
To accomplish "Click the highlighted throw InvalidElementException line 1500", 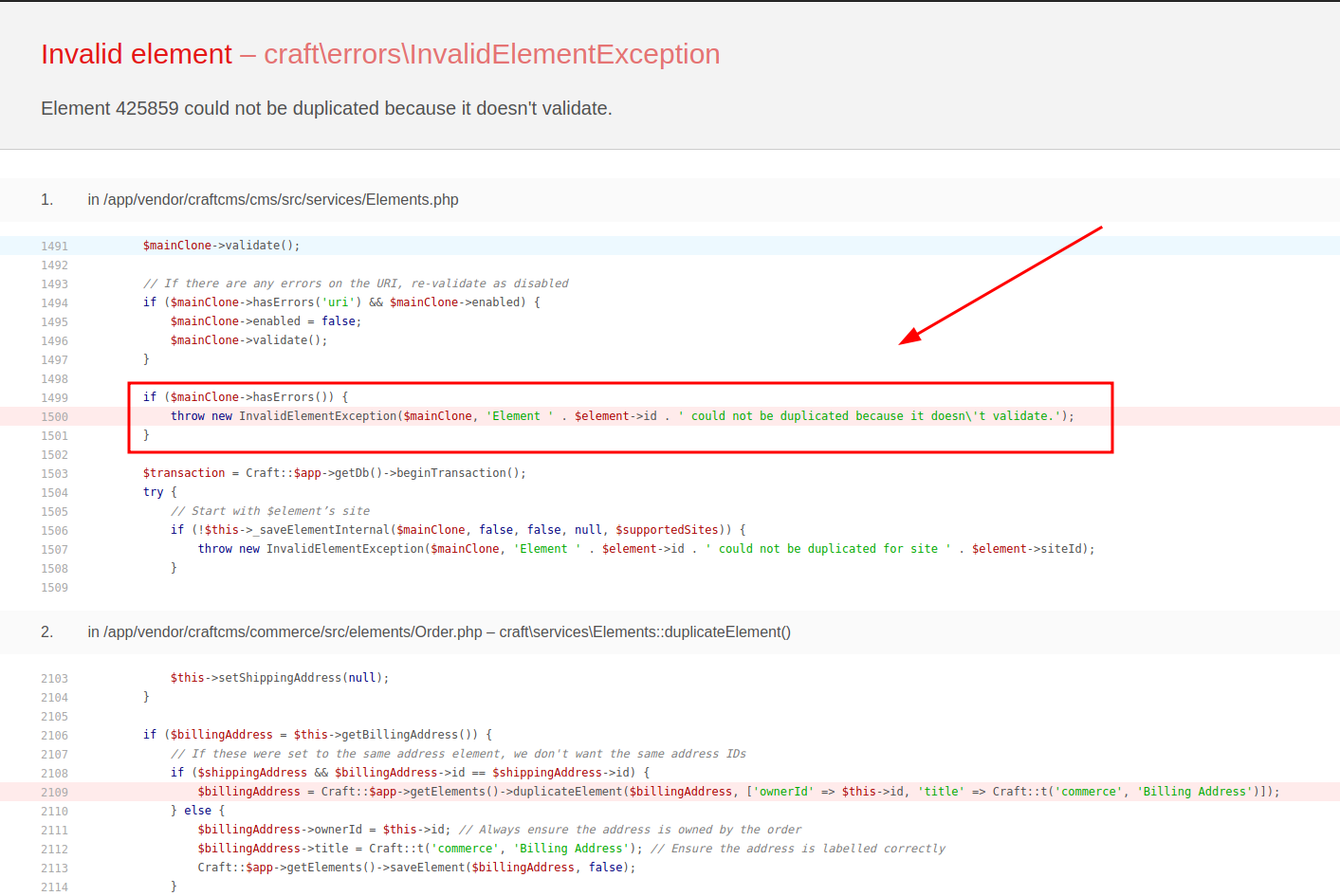I will tap(621, 415).
